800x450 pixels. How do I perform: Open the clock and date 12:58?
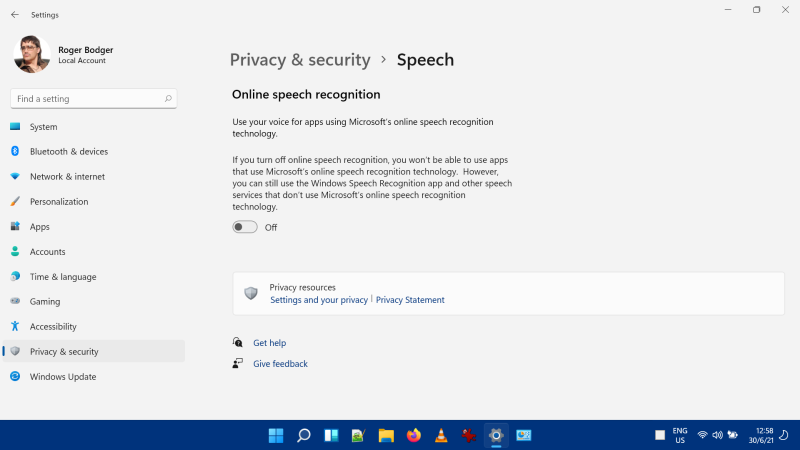coord(761,435)
